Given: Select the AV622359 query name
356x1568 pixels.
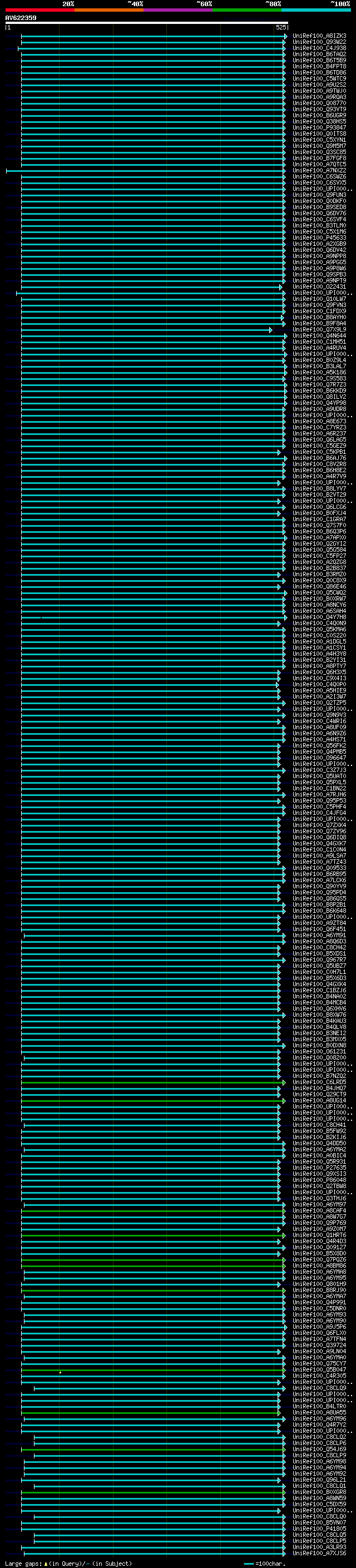Looking at the screenshot, I should click(x=21, y=18).
